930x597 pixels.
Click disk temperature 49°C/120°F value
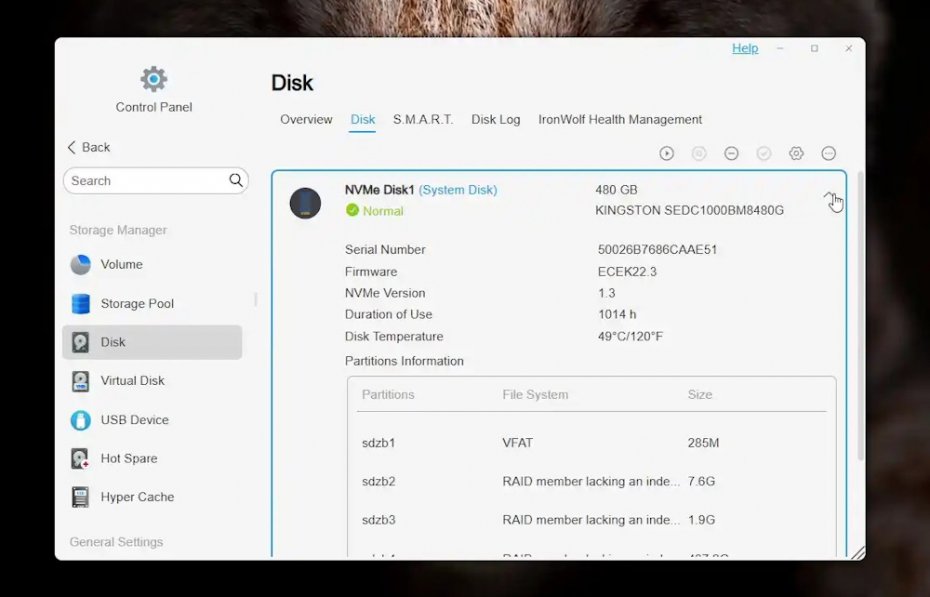(x=630, y=336)
